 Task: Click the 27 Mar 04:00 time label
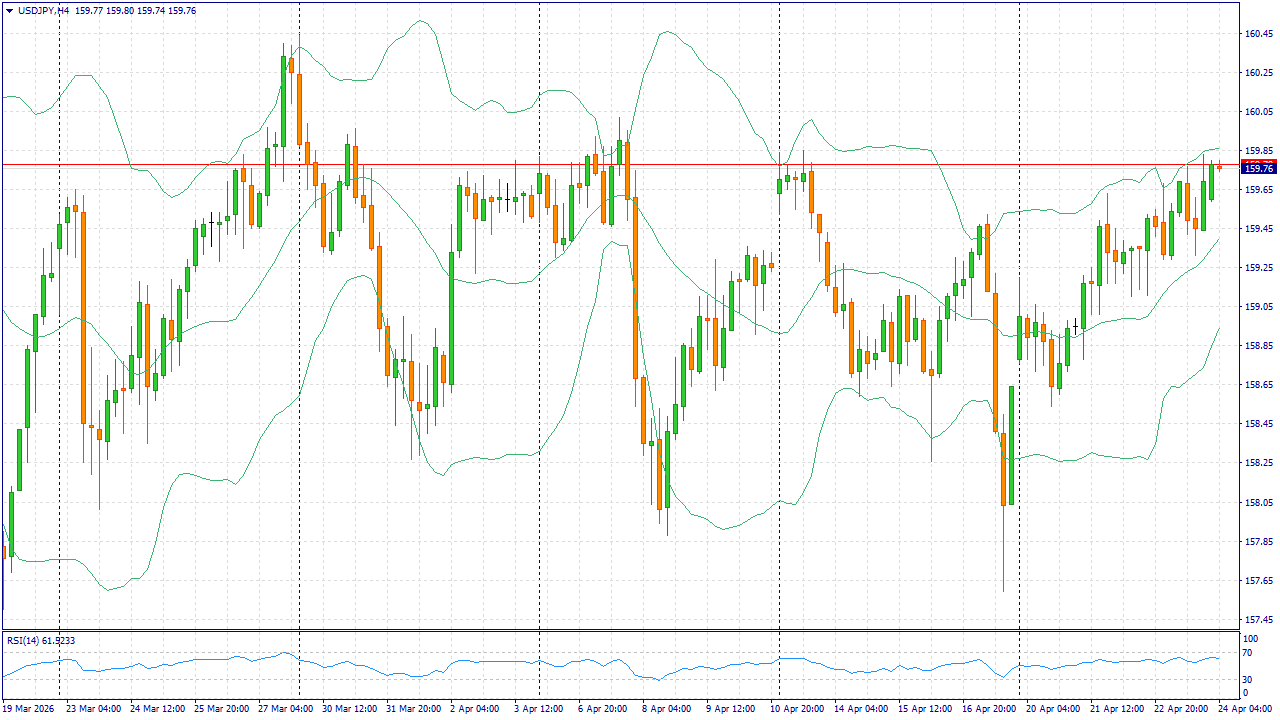coord(286,708)
